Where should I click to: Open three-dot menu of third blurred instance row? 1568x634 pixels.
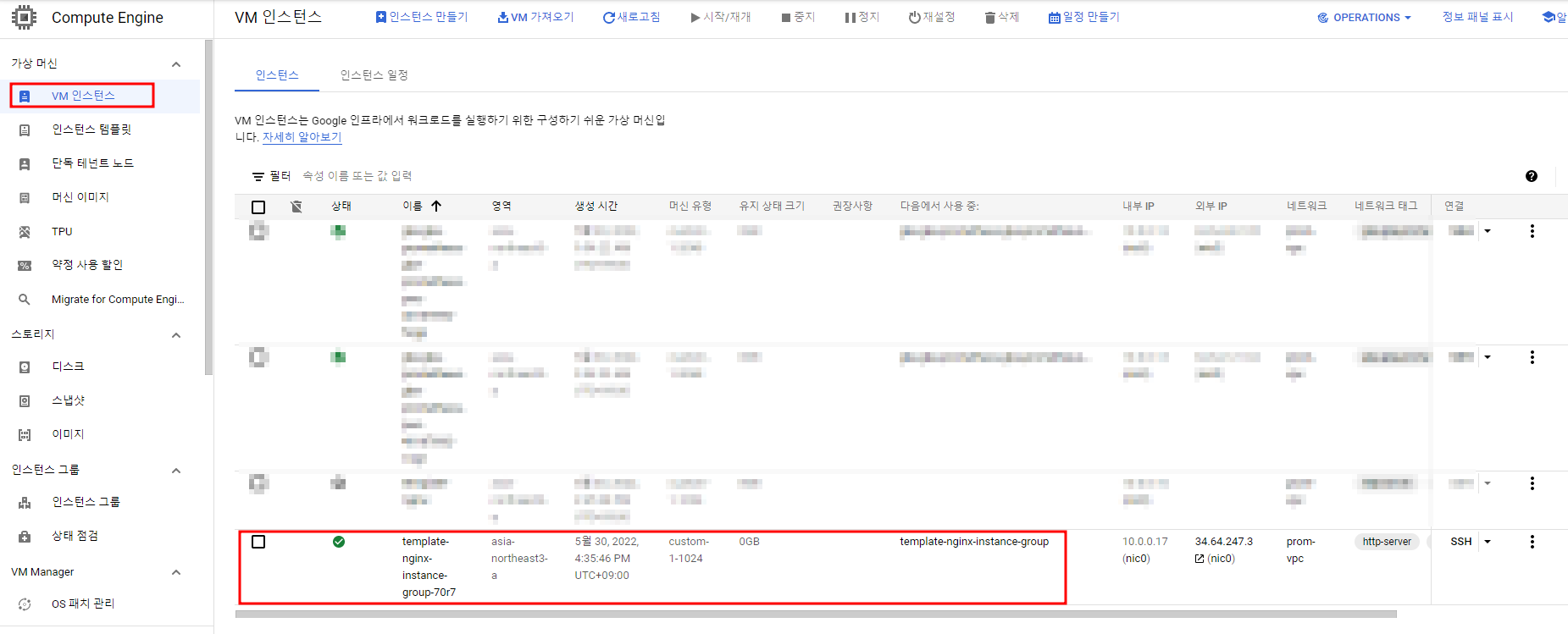(x=1532, y=483)
